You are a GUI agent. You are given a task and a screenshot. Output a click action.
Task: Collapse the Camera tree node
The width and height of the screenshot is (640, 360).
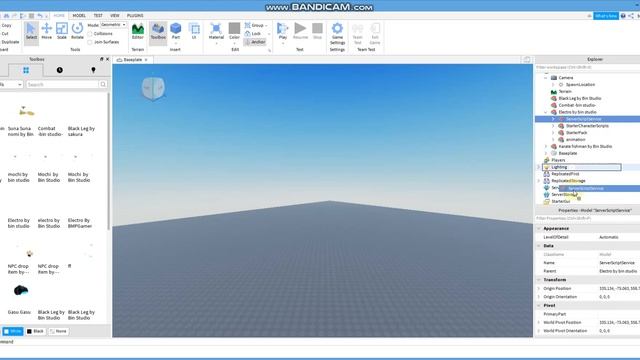(546, 78)
